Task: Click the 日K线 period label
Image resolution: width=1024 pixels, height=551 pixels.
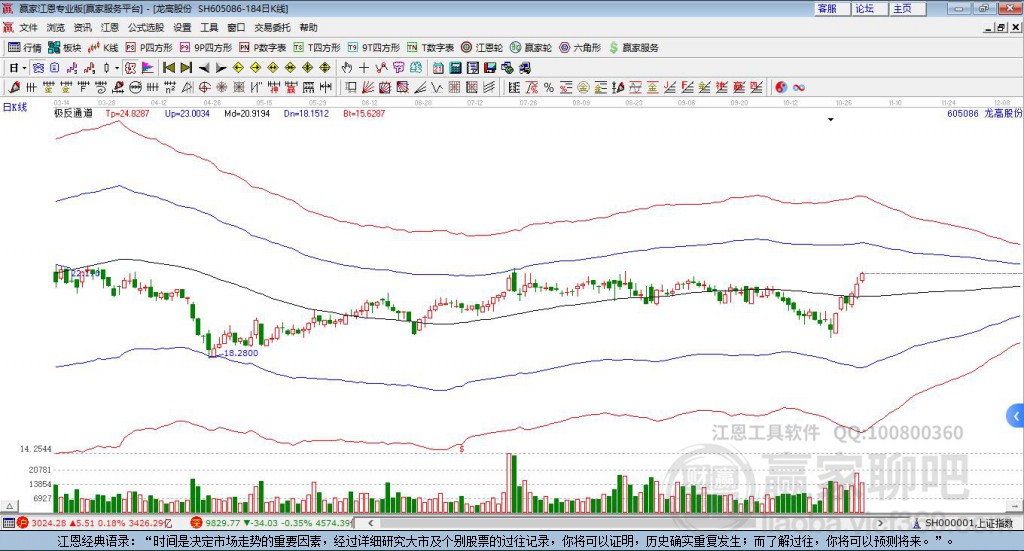Action: (x=15, y=107)
